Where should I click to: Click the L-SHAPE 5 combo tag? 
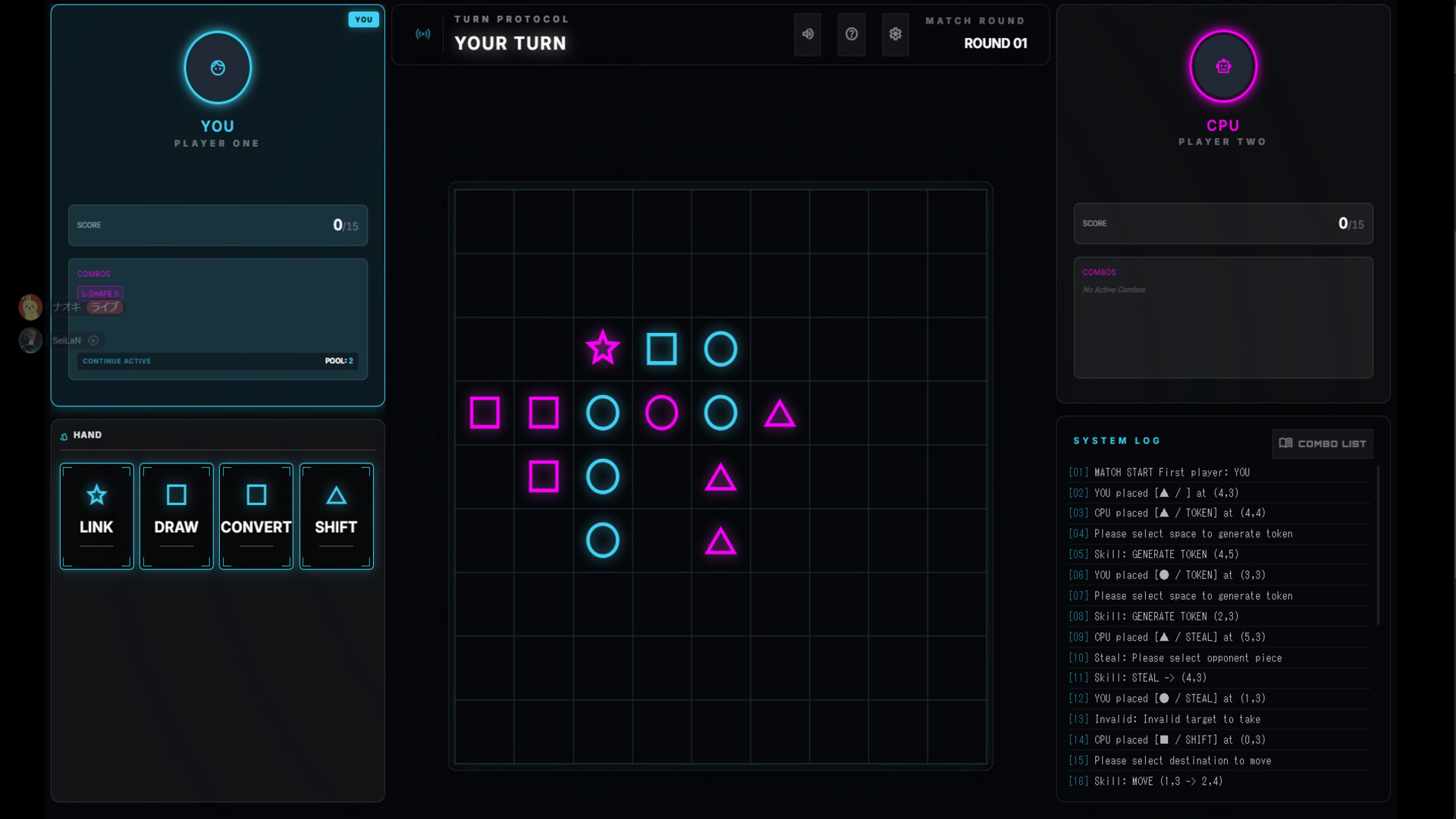pyautogui.click(x=100, y=293)
